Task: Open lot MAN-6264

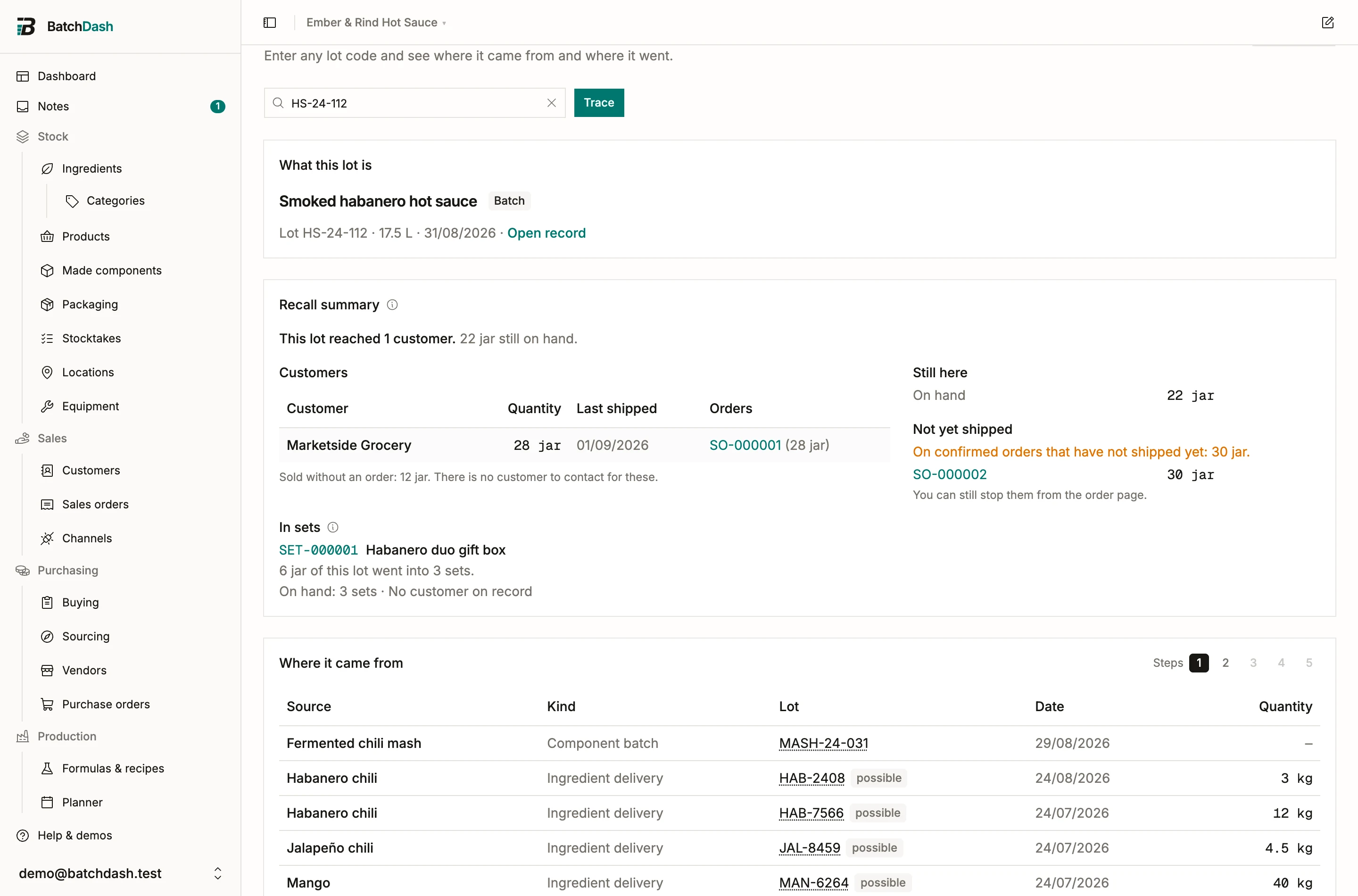Action: pos(813,883)
